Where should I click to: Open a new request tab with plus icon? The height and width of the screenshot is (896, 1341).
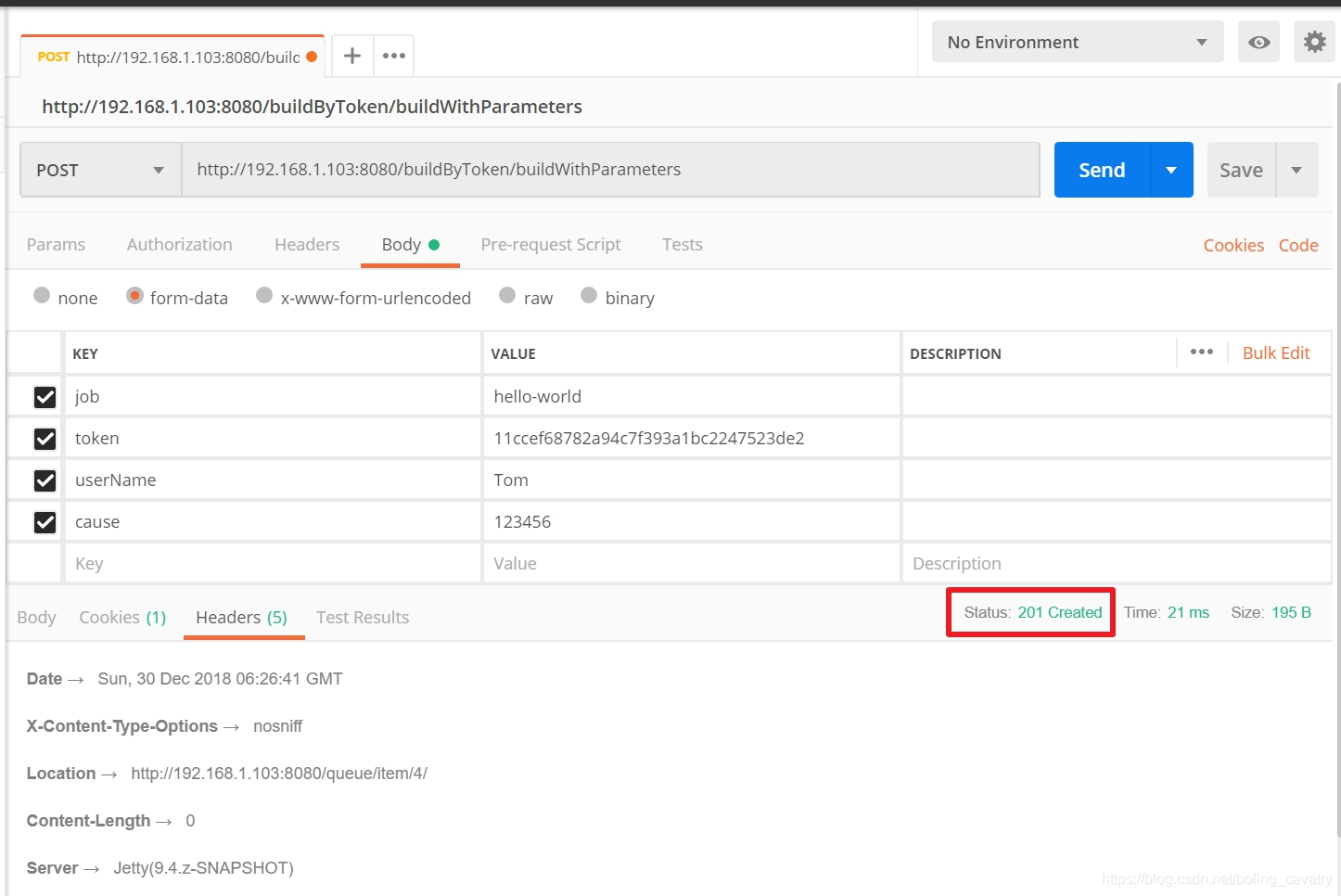352,56
